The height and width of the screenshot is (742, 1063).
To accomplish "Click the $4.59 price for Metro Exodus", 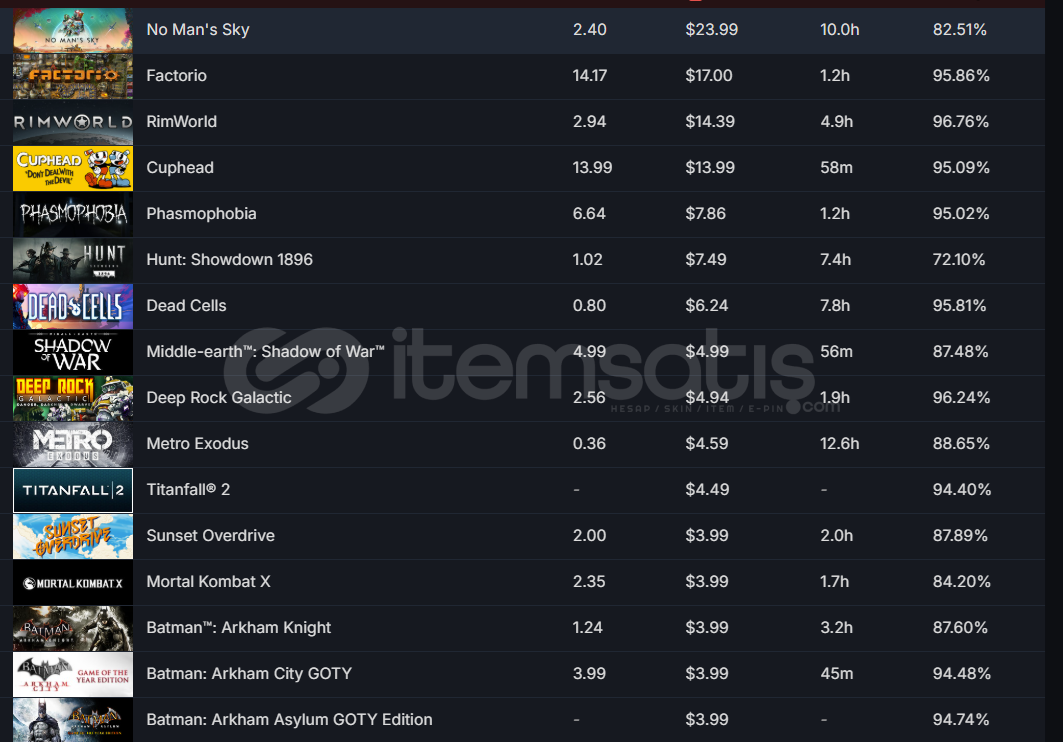I will click(x=706, y=445).
